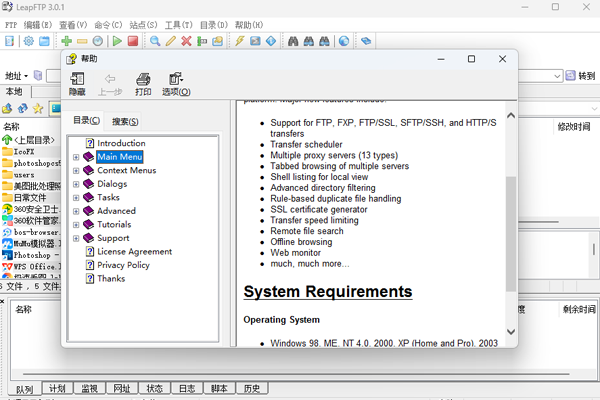Viewport: 600px width, 400px height.
Task: Expand the Advanced help topic
Action: click(x=76, y=211)
